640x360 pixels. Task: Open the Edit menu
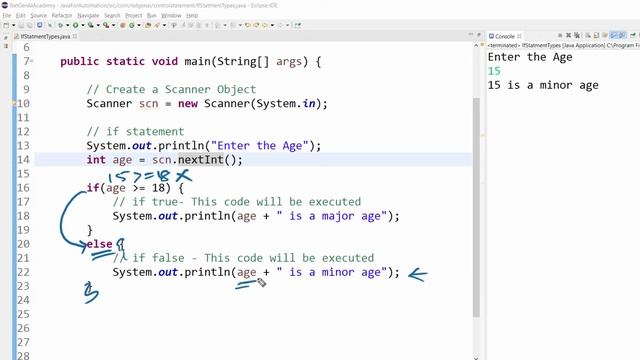point(20,16)
